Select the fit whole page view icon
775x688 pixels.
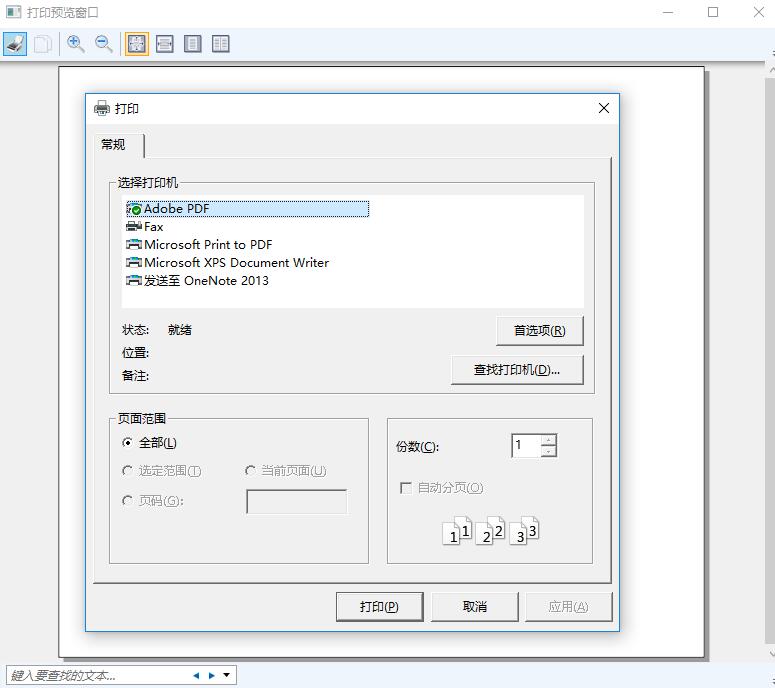(x=136, y=44)
